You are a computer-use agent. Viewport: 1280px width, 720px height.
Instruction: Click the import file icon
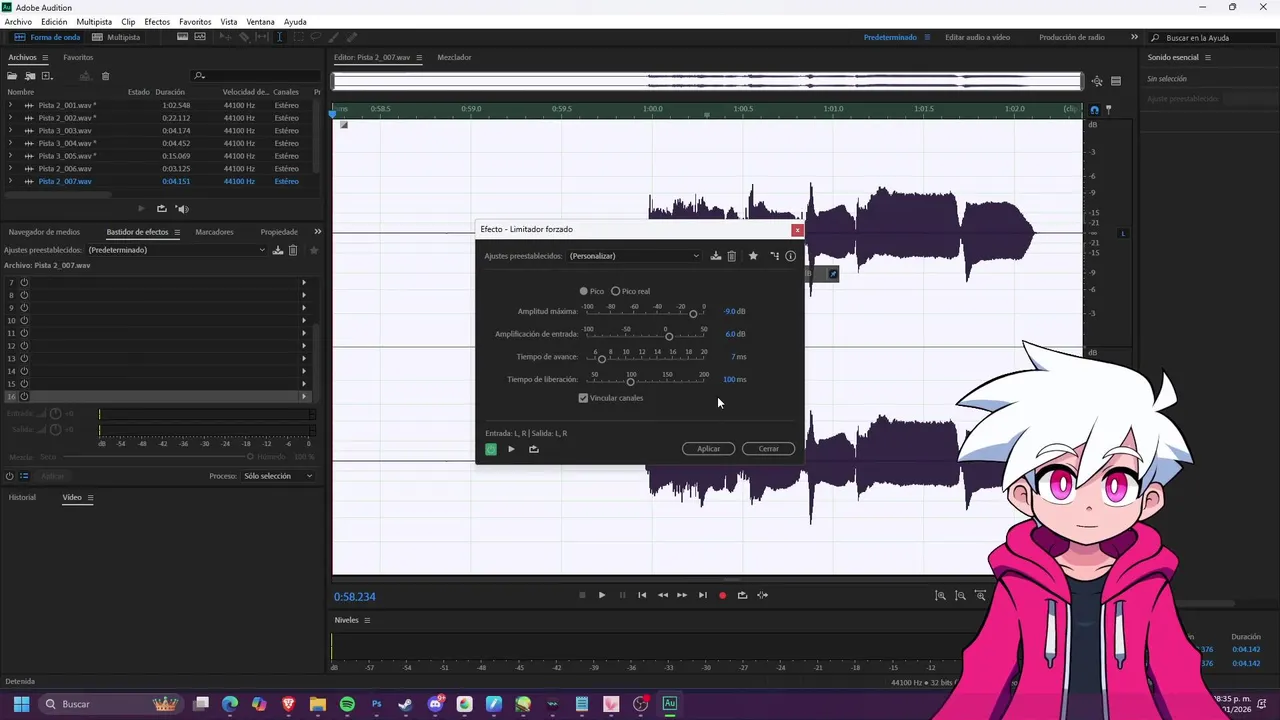coord(30,76)
